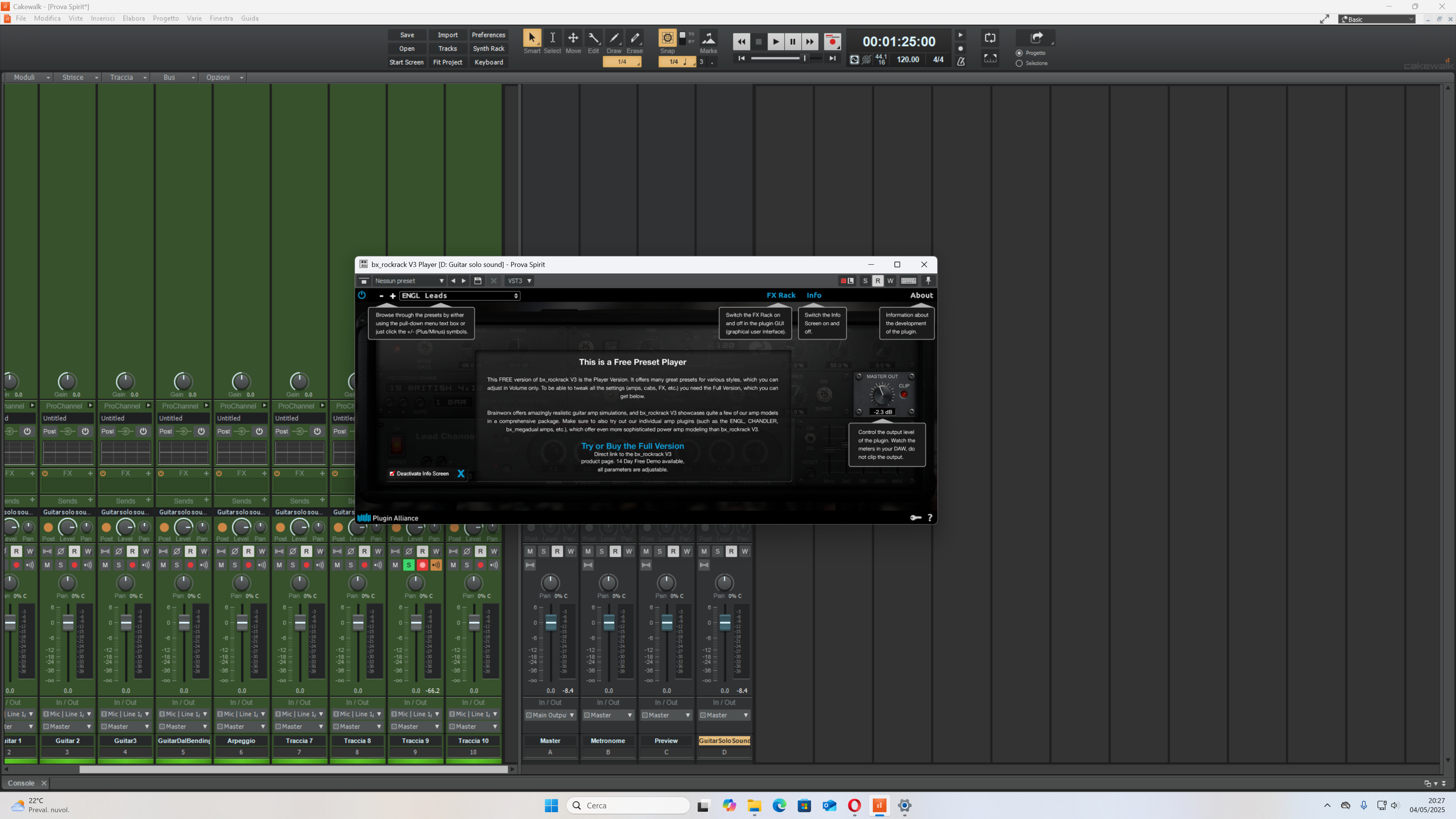Screen dimensions: 1456x819
Task: Click Try or Buy the Full Version
Action: 632,446
